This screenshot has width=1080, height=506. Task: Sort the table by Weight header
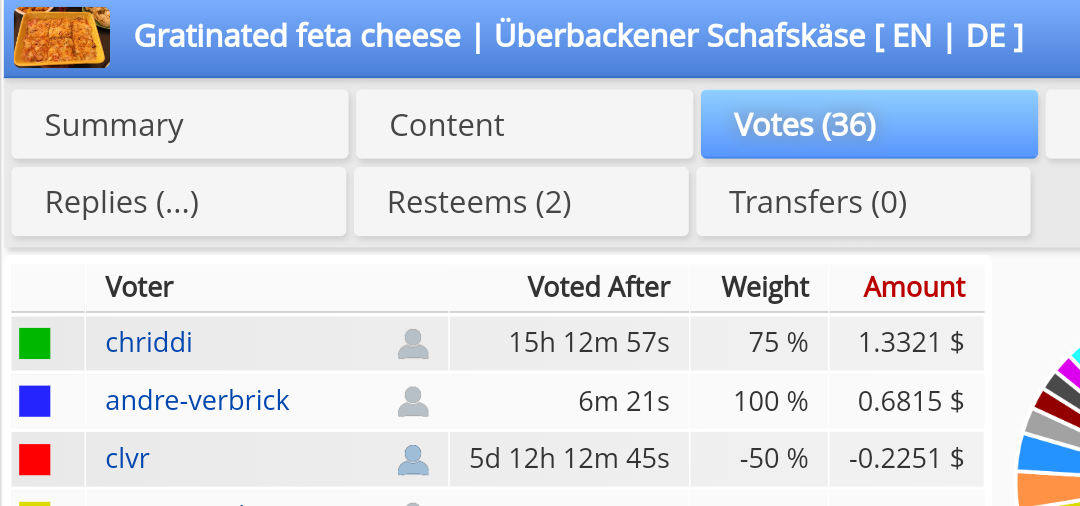point(765,288)
